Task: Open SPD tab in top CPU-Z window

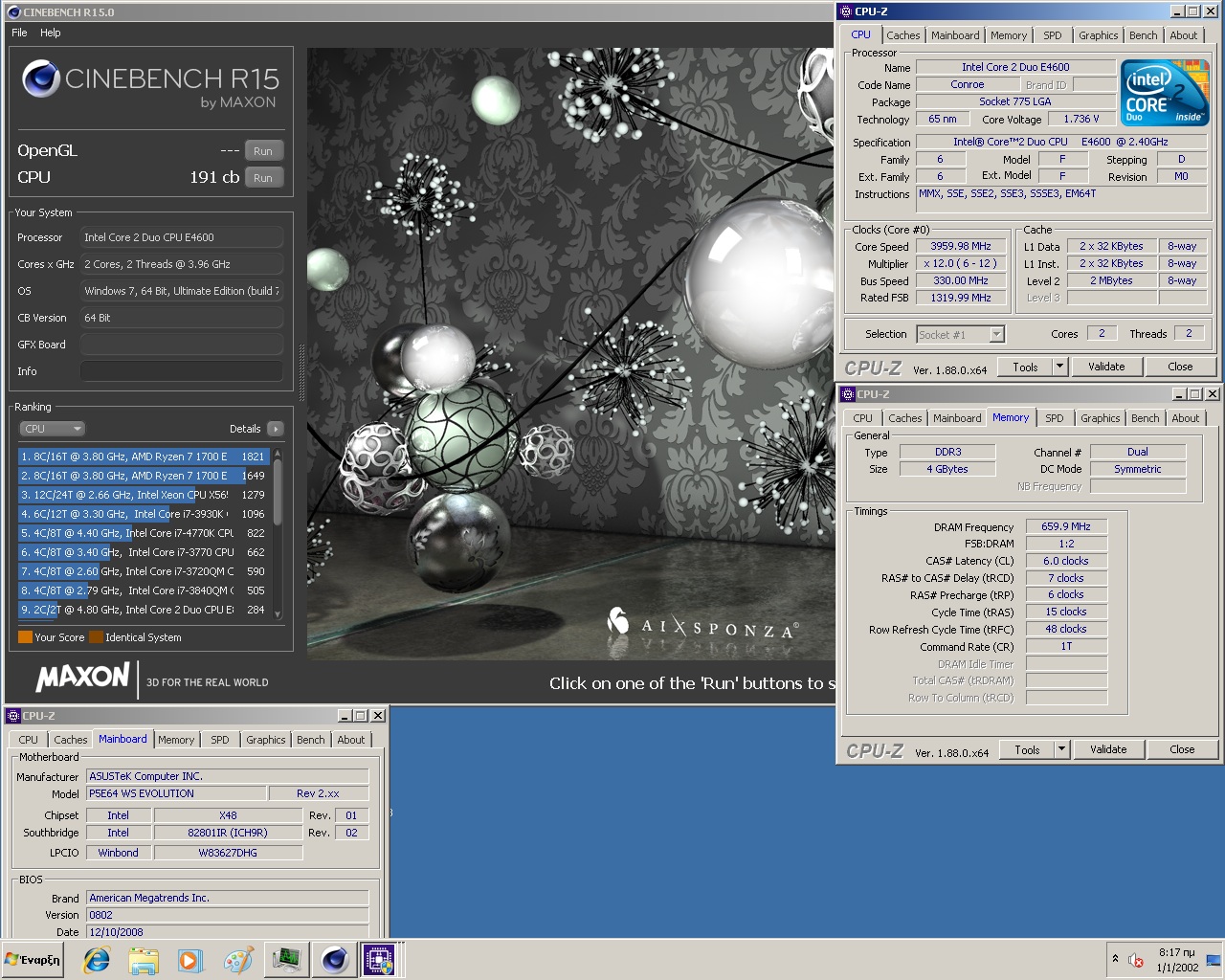Action: coord(1053,35)
